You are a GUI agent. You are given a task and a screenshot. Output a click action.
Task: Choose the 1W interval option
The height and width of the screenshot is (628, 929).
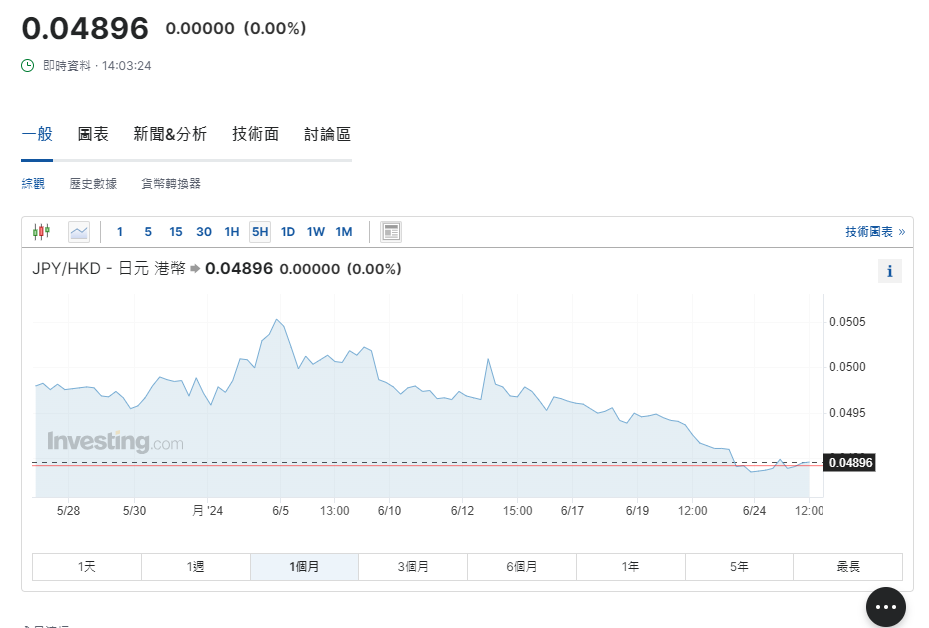(316, 232)
